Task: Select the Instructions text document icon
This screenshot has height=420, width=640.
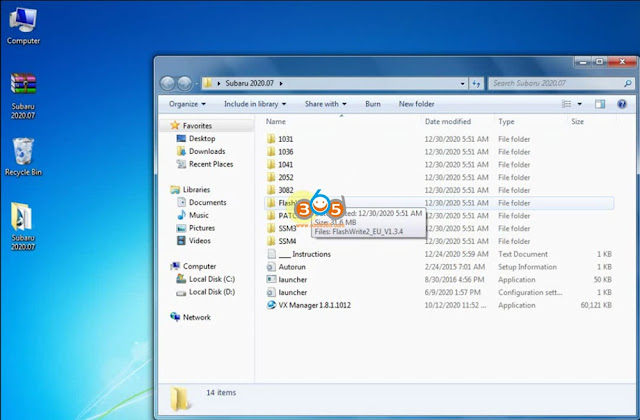Action: point(271,254)
